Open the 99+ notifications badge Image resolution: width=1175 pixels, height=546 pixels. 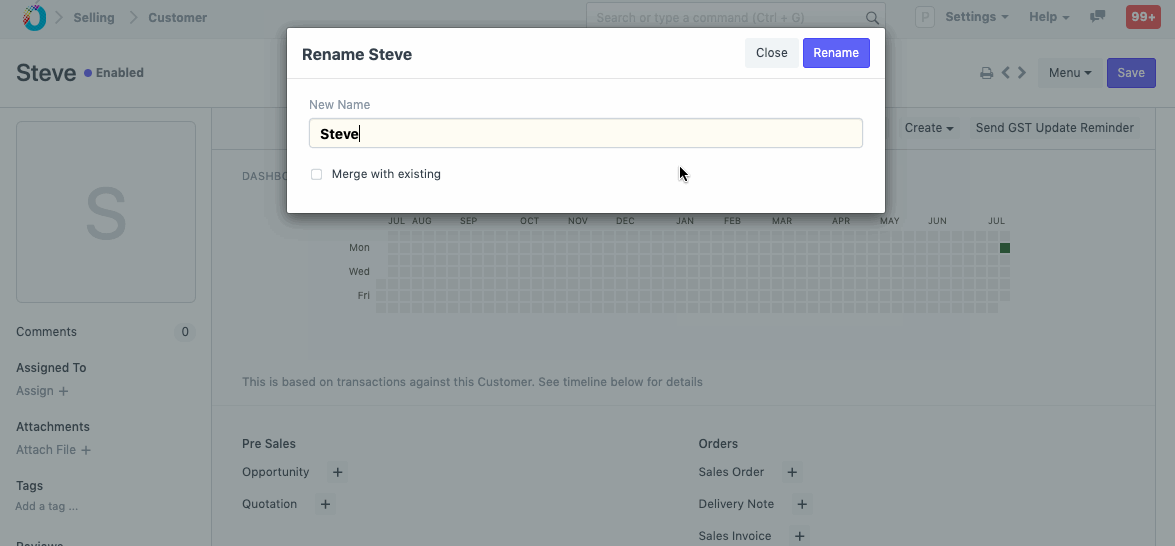coord(1143,17)
